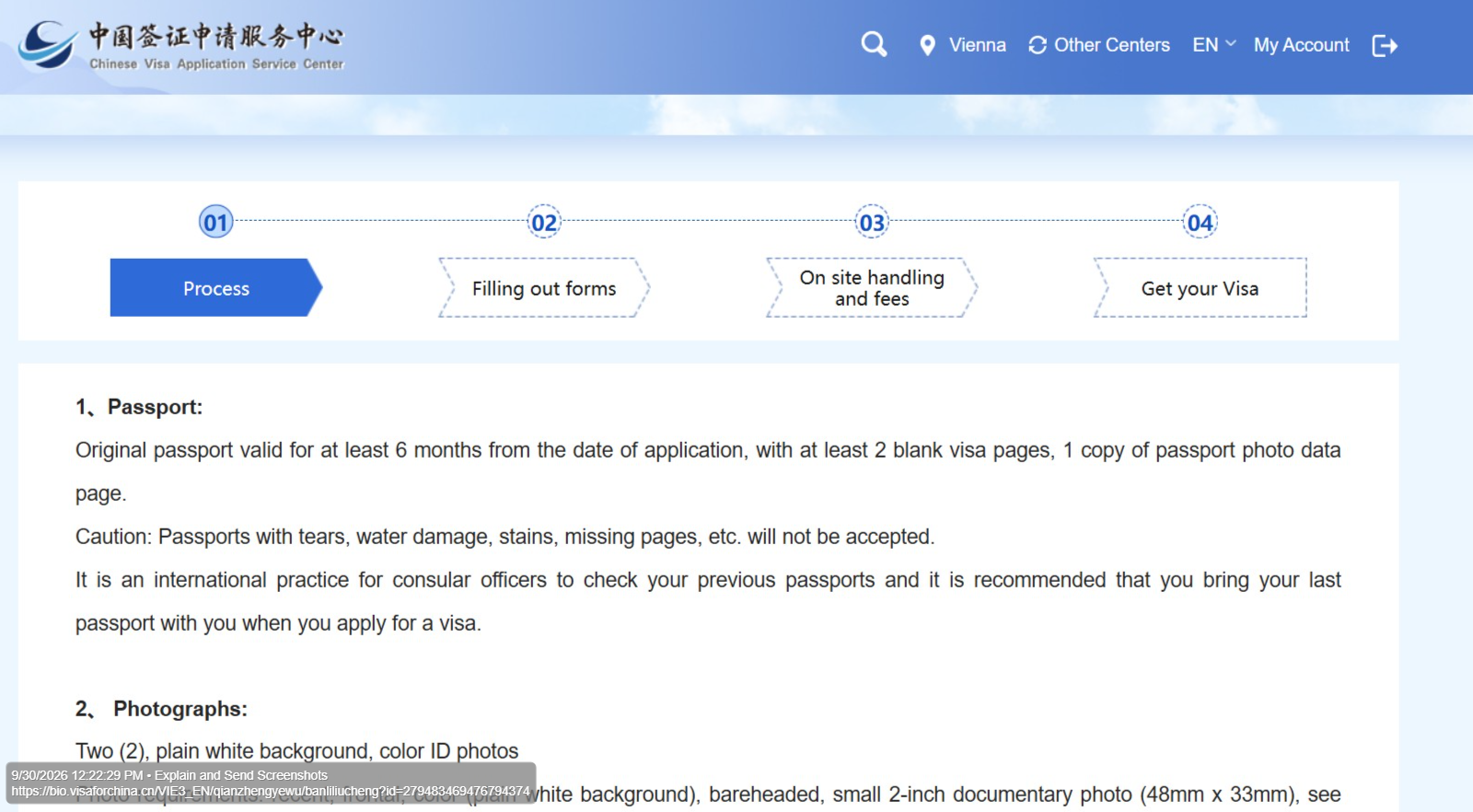
Task: Click step number 01 circle
Action: pos(216,222)
